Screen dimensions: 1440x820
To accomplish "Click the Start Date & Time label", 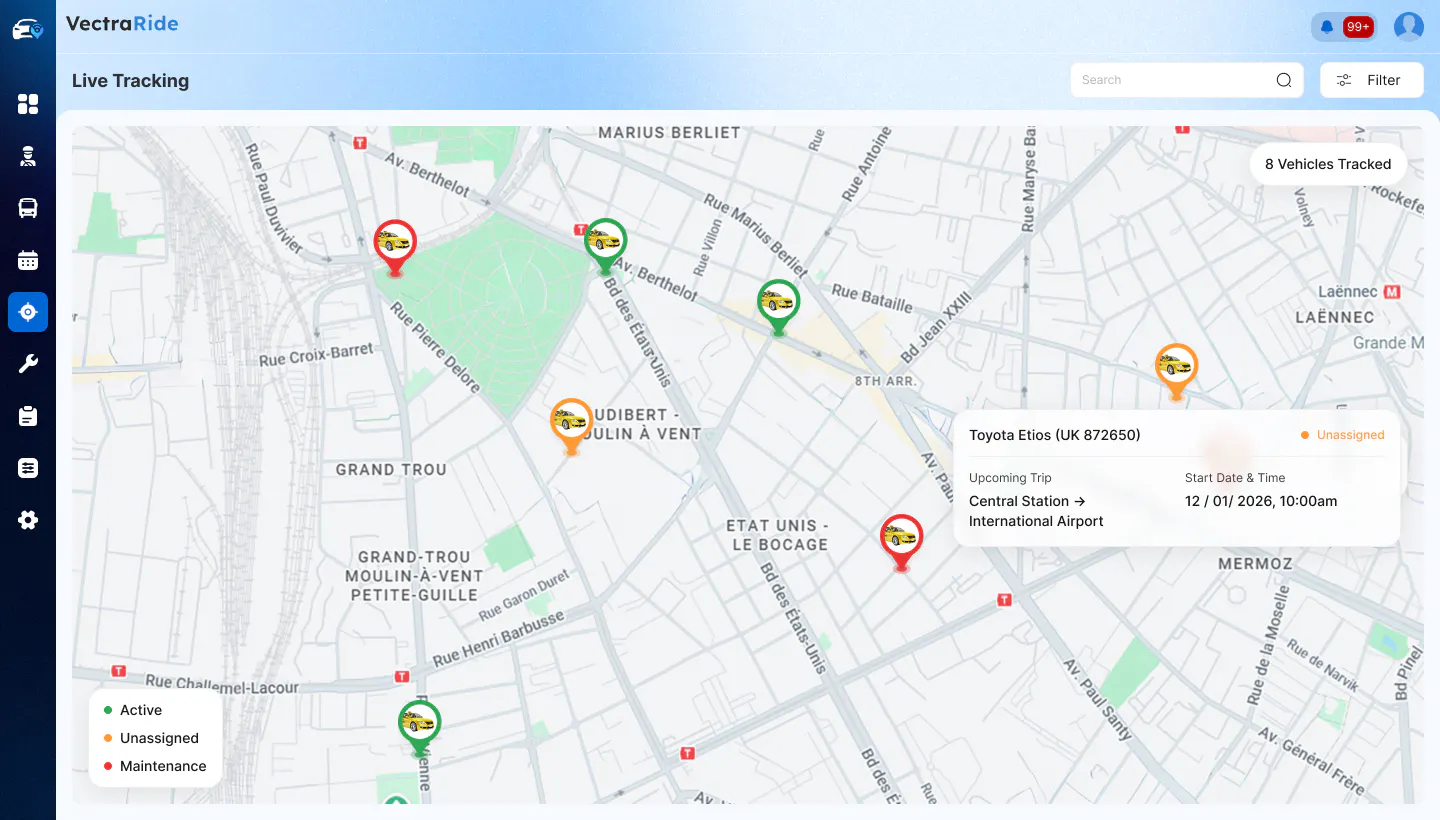I will 1235,478.
